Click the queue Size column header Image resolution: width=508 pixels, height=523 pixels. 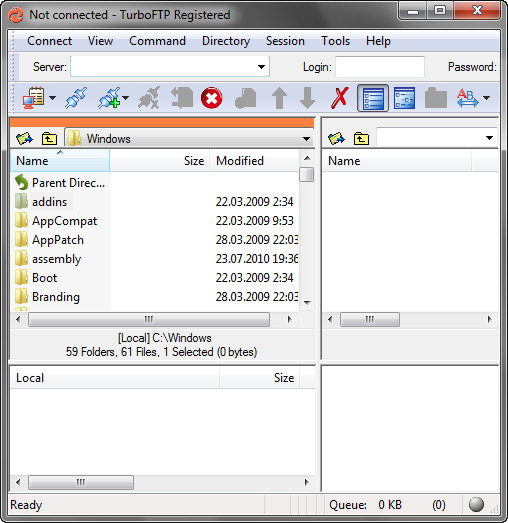[x=260, y=378]
